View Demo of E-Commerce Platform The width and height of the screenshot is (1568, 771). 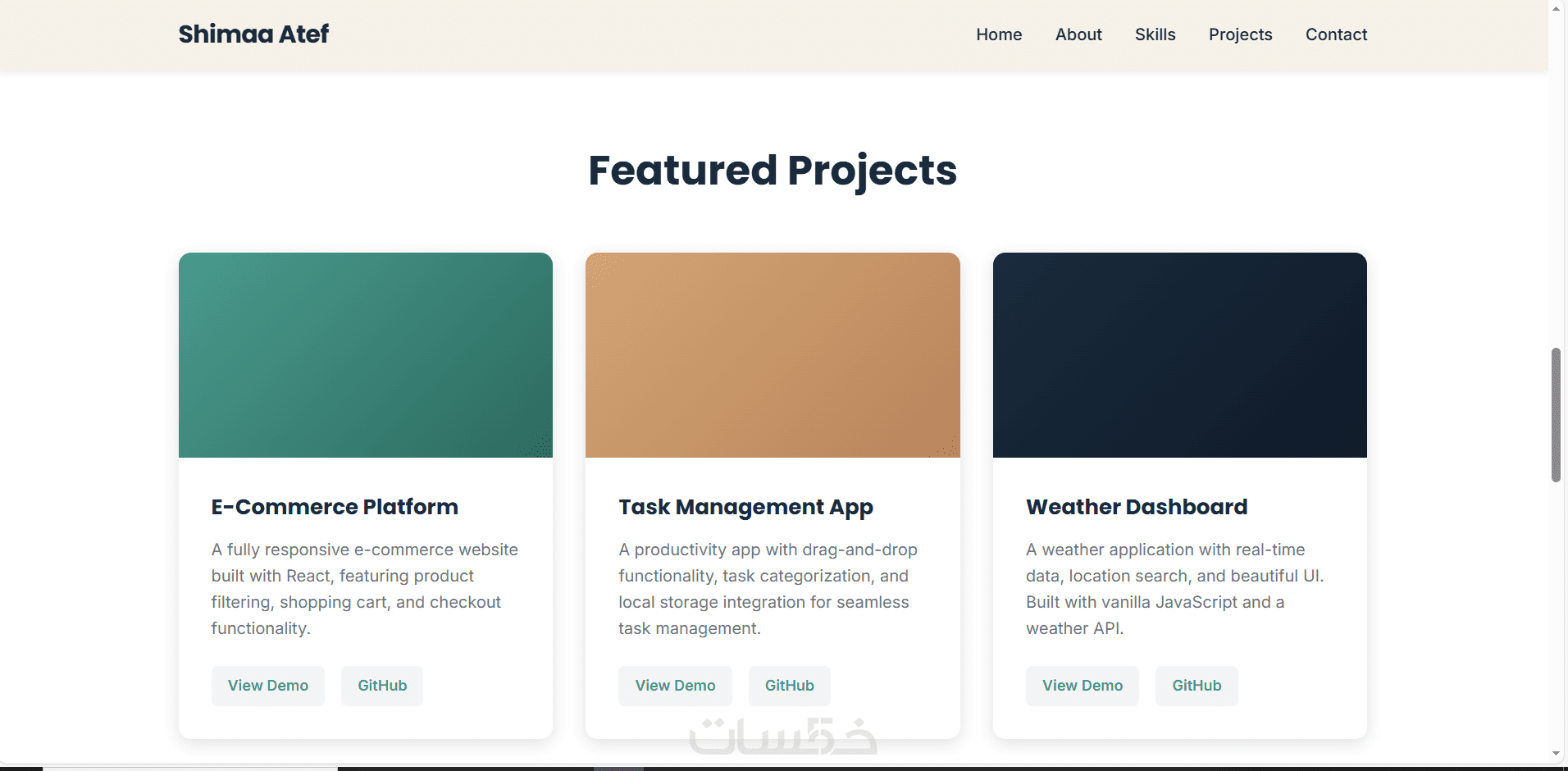coord(268,686)
